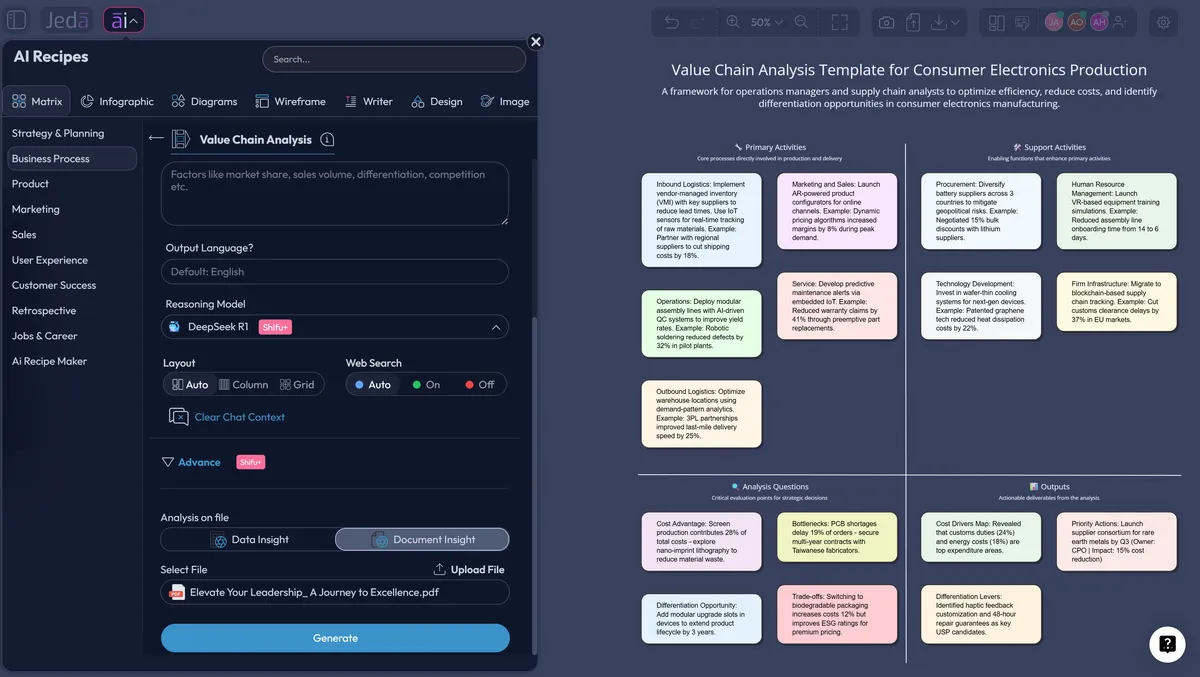Select Data Insight analysis mode
This screenshot has width=1200, height=677.
[x=248, y=540]
